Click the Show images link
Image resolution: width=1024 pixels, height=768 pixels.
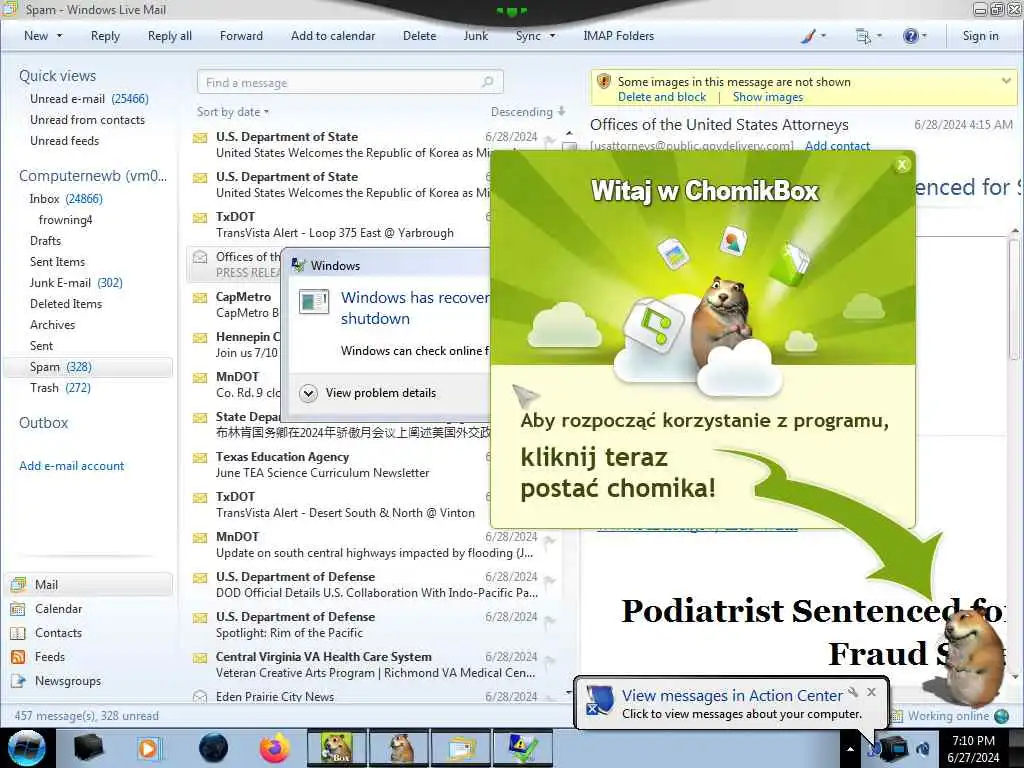click(767, 97)
